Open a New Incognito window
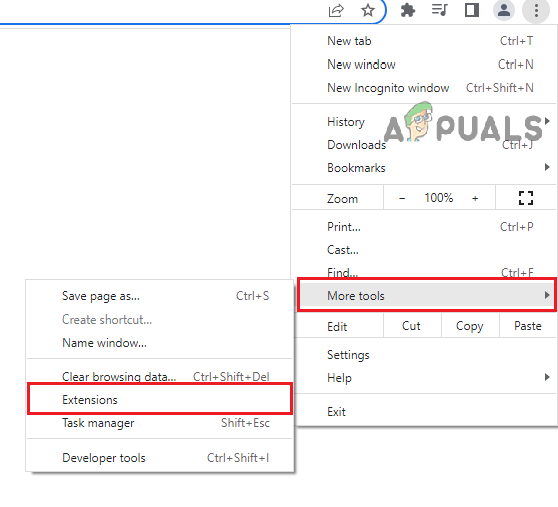This screenshot has width=558, height=507. click(425, 88)
